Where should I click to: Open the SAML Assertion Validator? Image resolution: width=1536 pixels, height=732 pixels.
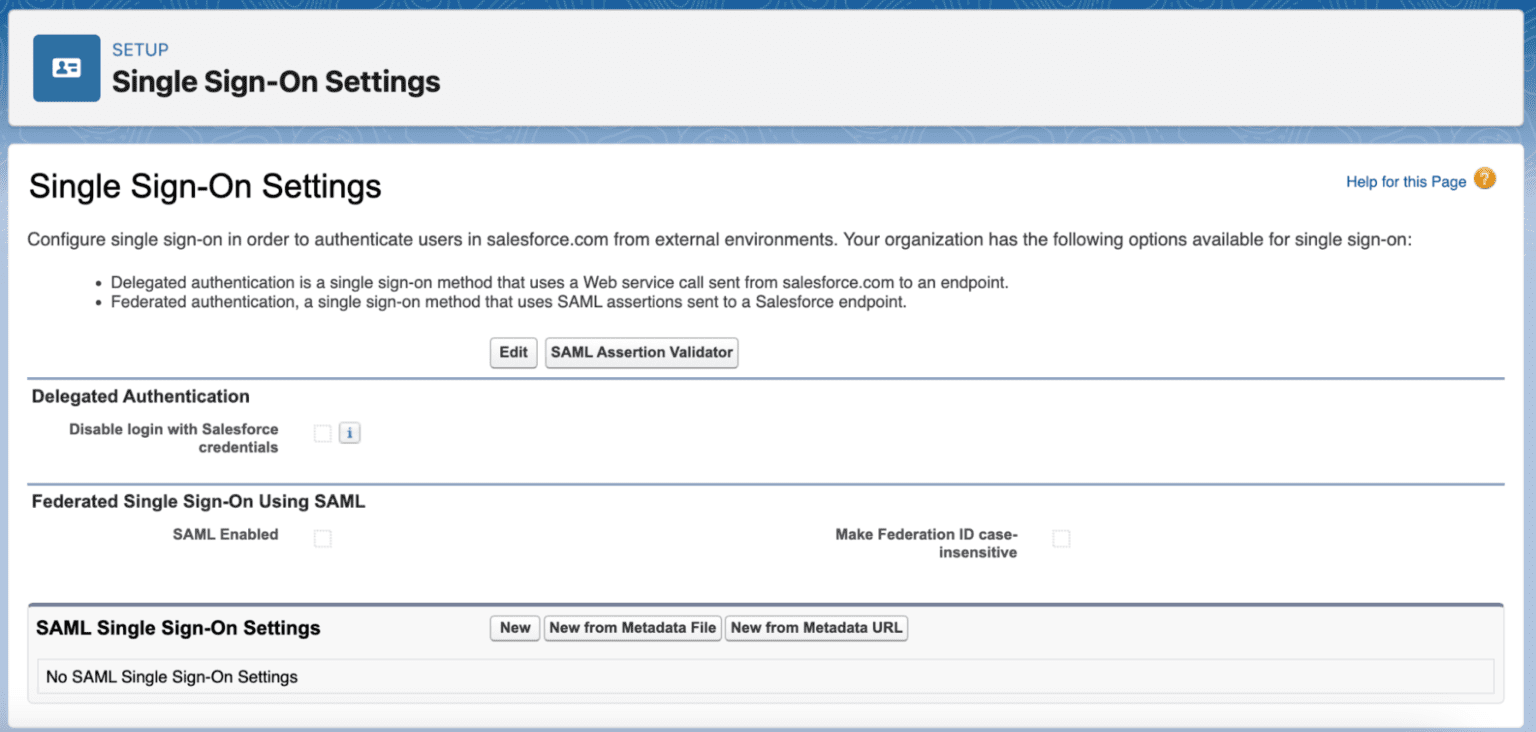[x=642, y=353]
